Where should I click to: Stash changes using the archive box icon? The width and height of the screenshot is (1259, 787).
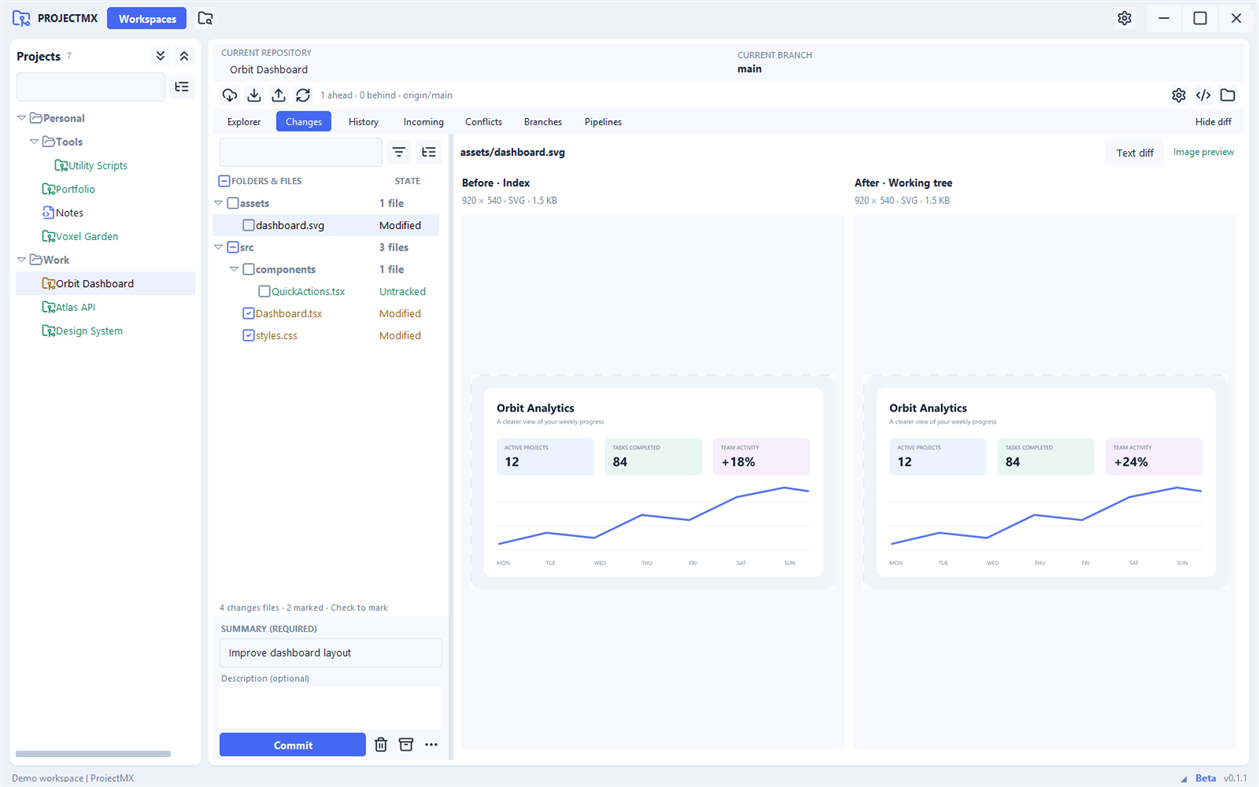[406, 745]
